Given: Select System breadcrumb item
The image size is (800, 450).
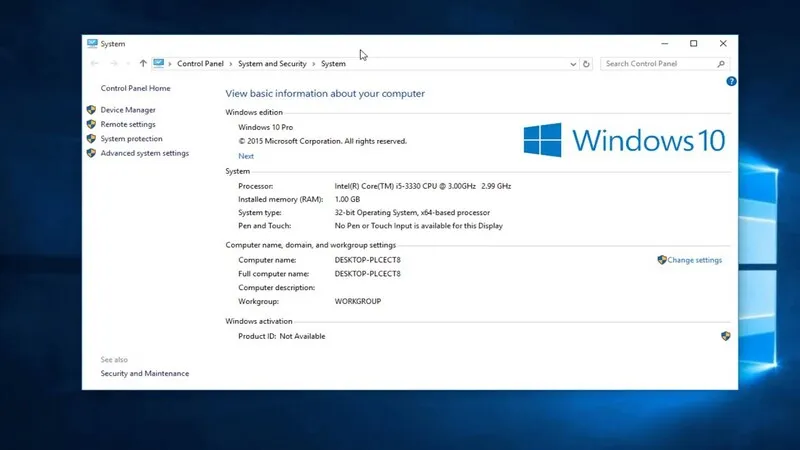Looking at the screenshot, I should coord(333,64).
